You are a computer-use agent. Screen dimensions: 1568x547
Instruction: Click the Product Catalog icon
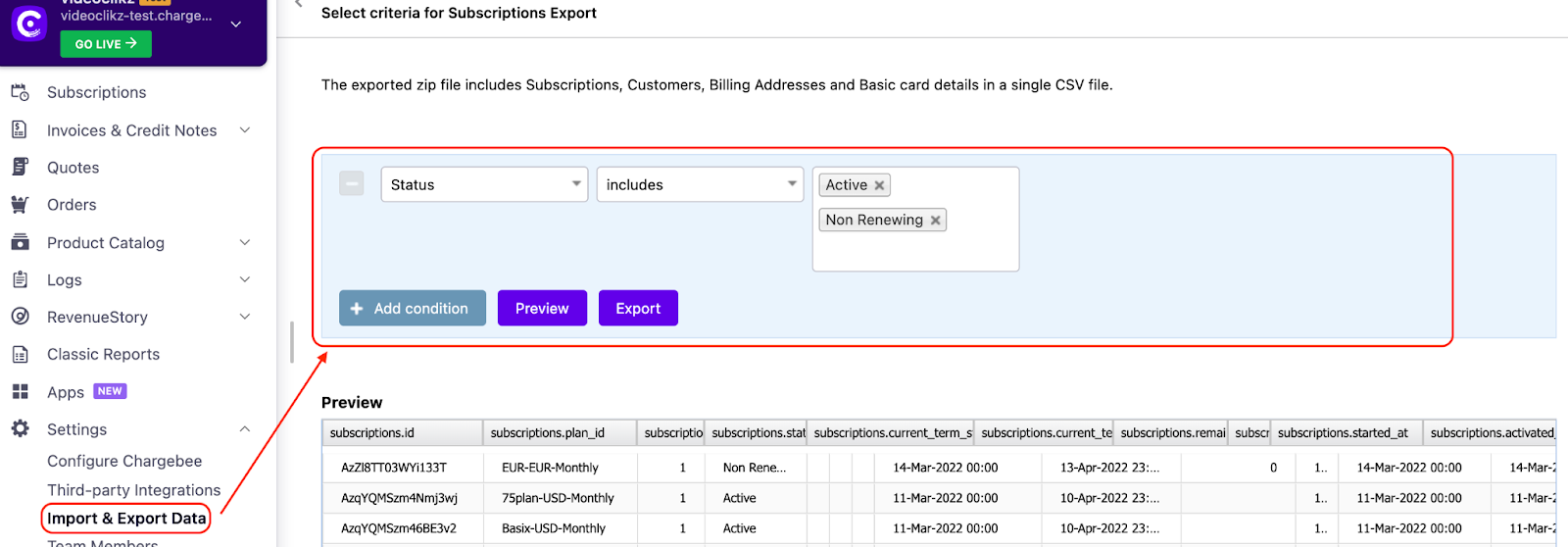20,242
